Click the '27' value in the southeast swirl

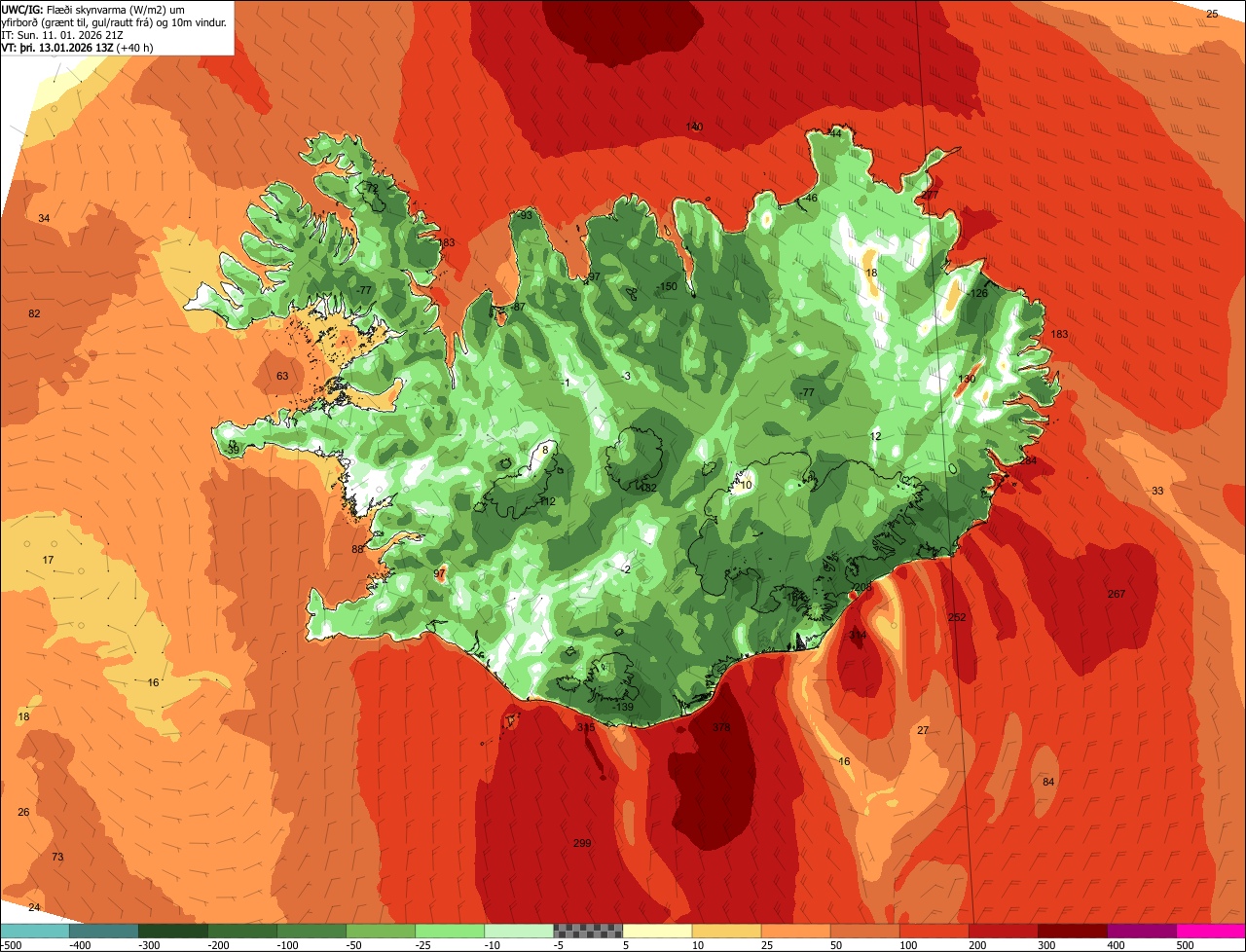point(923,731)
